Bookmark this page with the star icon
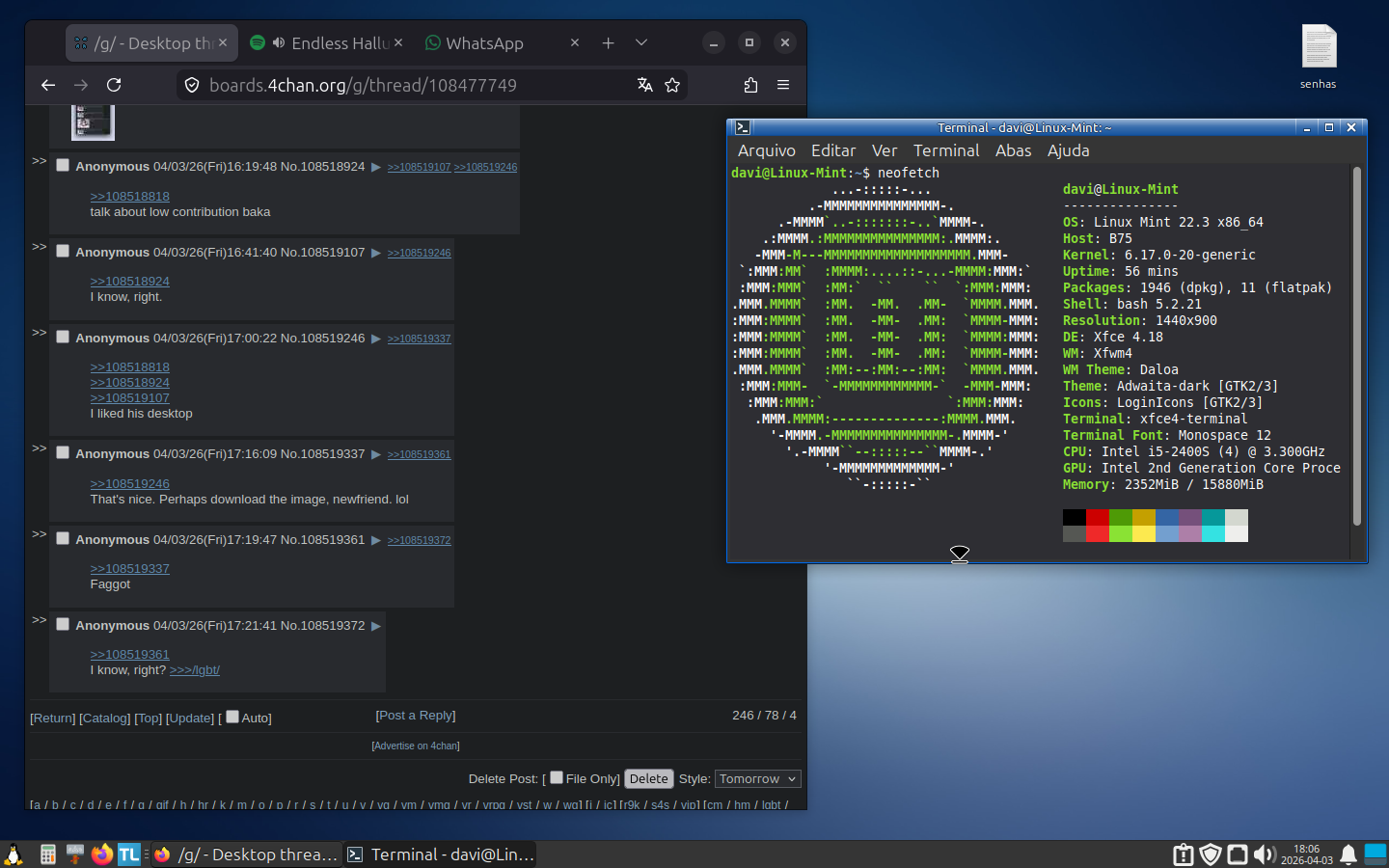Image resolution: width=1389 pixels, height=868 pixels. coord(672,85)
